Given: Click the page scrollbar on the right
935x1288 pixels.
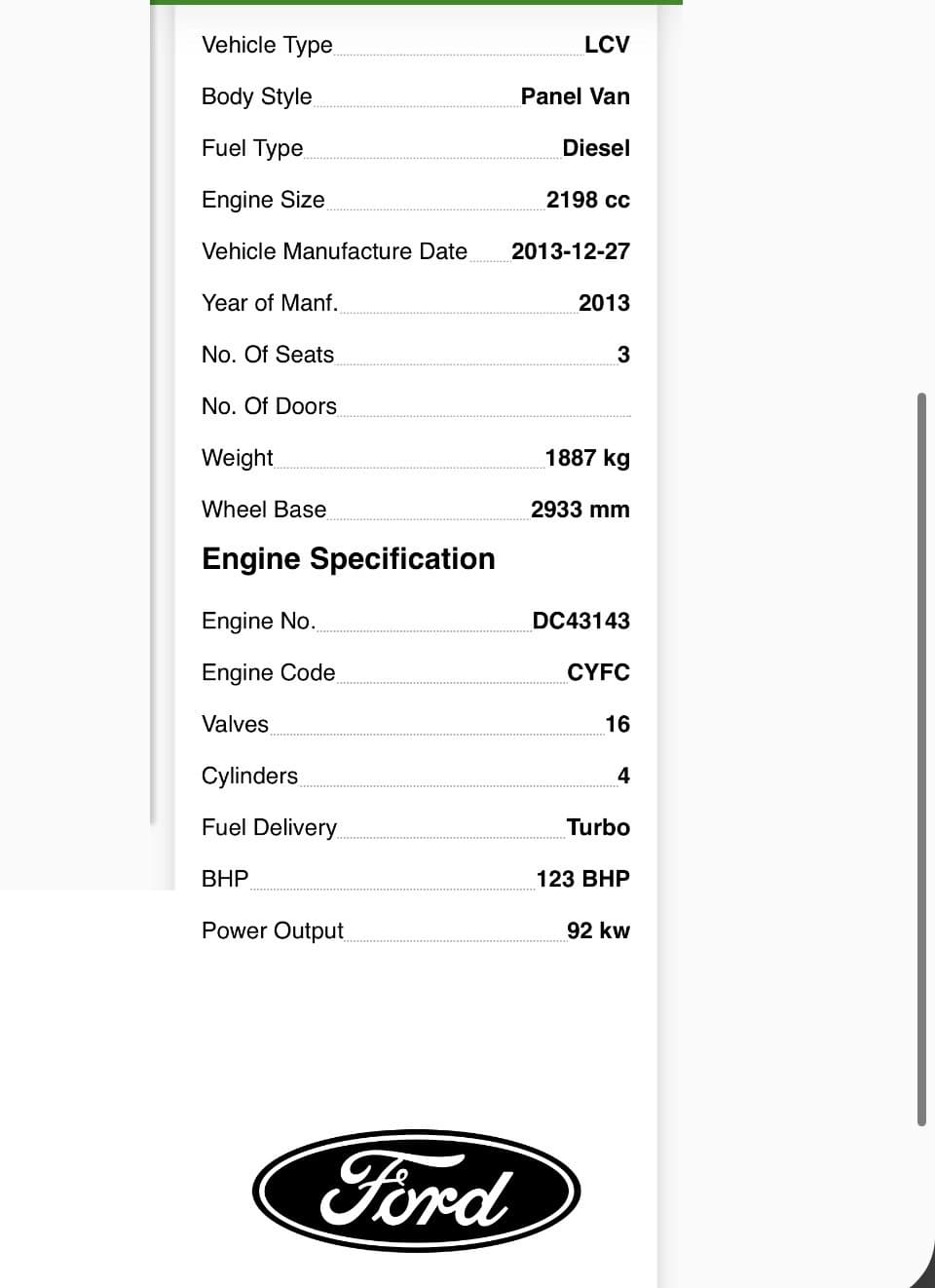Looking at the screenshot, I should coord(921,760).
